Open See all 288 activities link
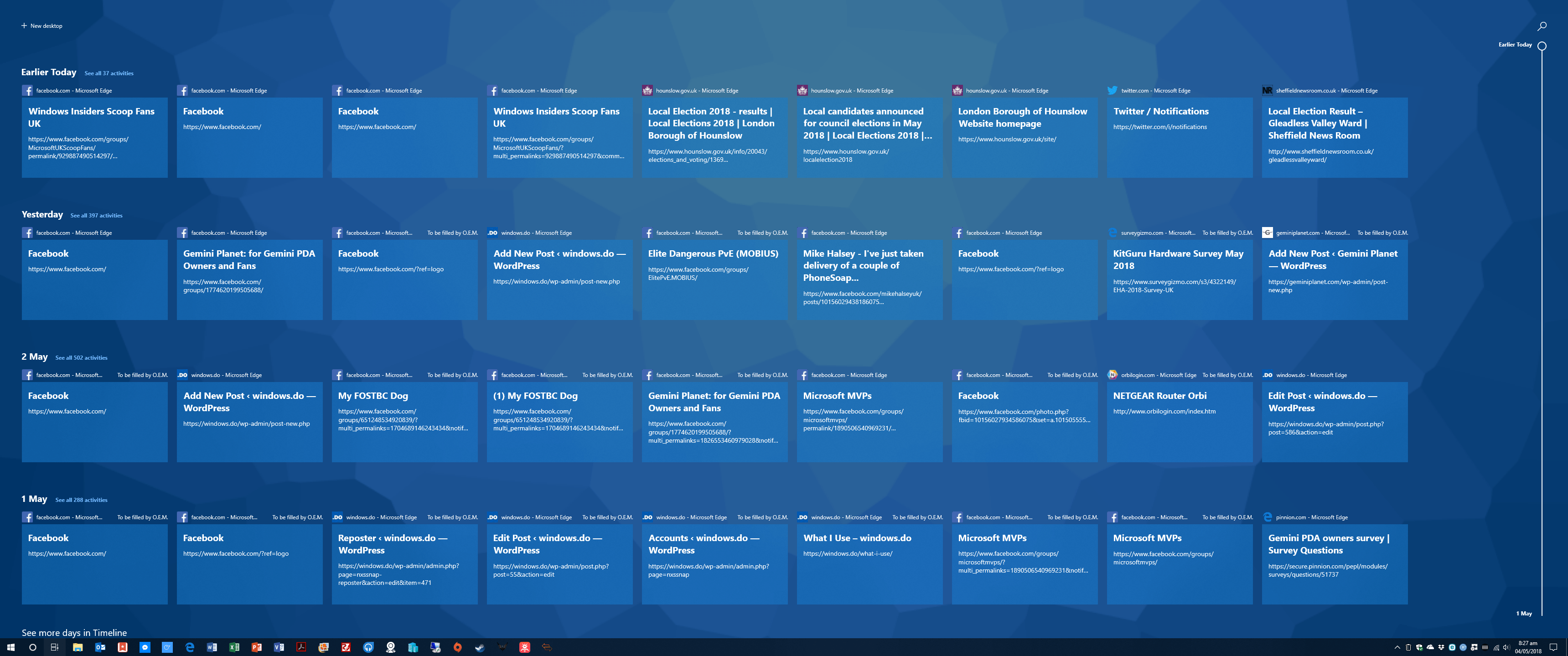The width and height of the screenshot is (1568, 656). click(81, 500)
